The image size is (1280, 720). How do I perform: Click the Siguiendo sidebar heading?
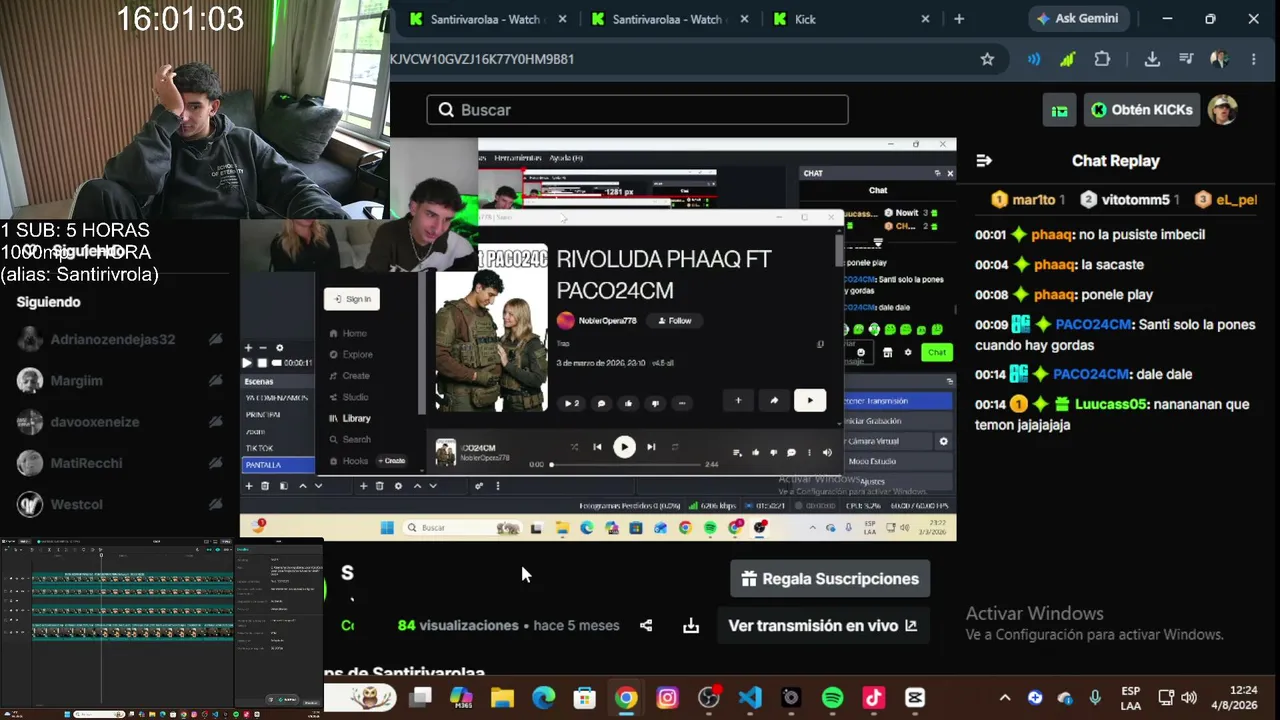(x=48, y=302)
